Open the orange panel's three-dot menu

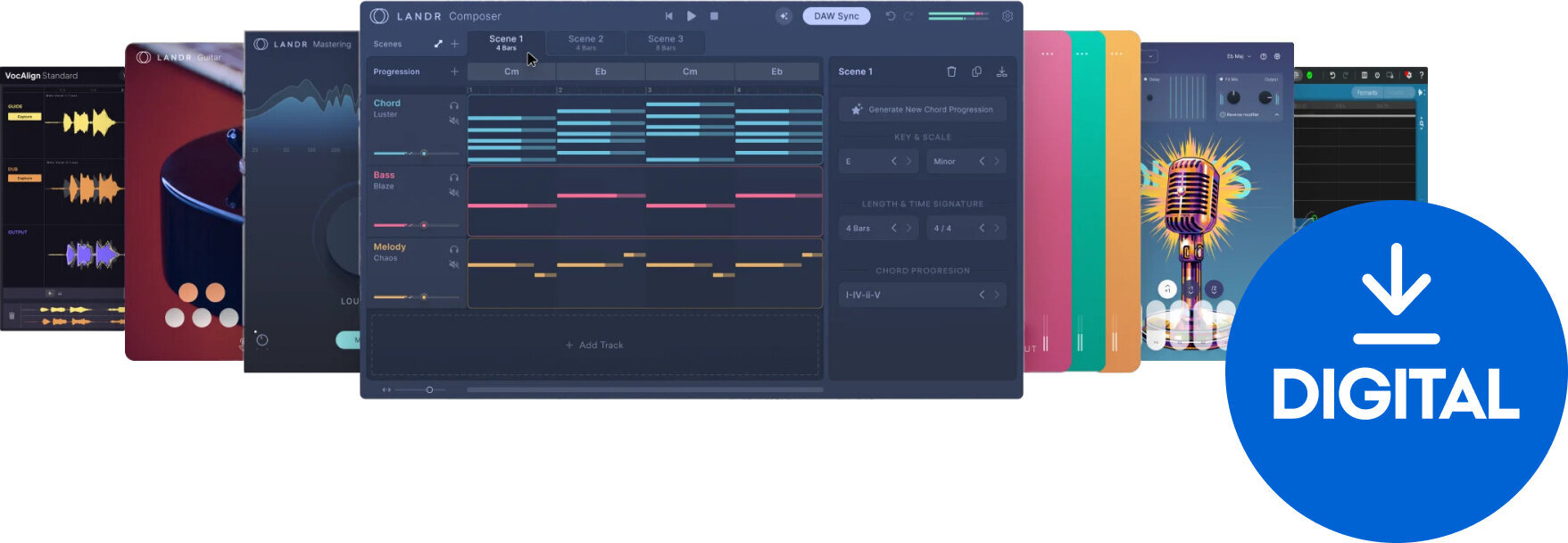[x=1116, y=54]
